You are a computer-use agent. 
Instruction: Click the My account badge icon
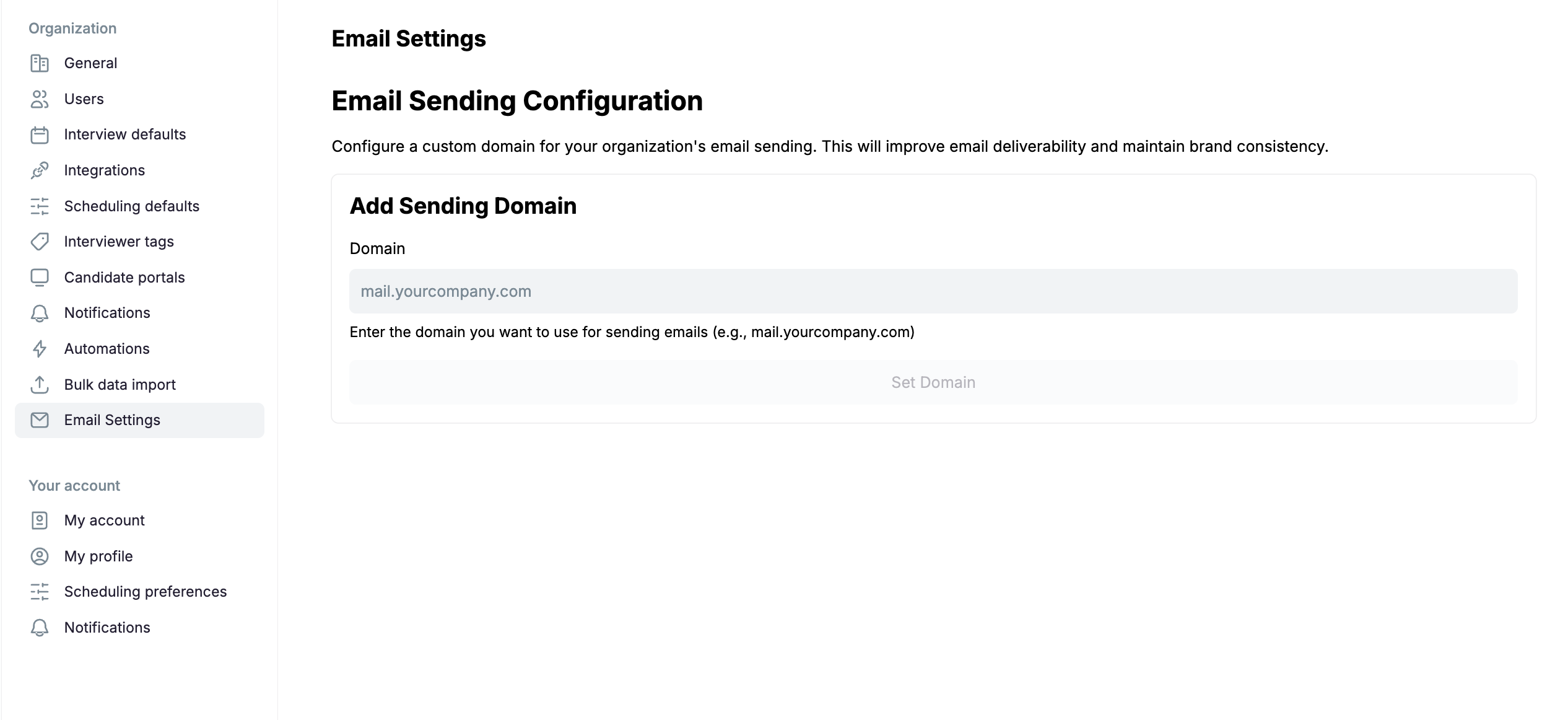(x=40, y=520)
